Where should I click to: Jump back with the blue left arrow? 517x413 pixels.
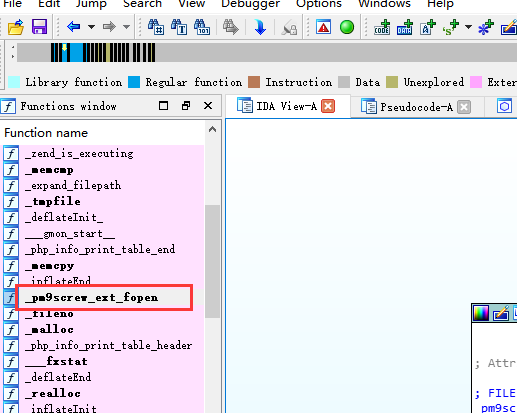click(x=74, y=26)
